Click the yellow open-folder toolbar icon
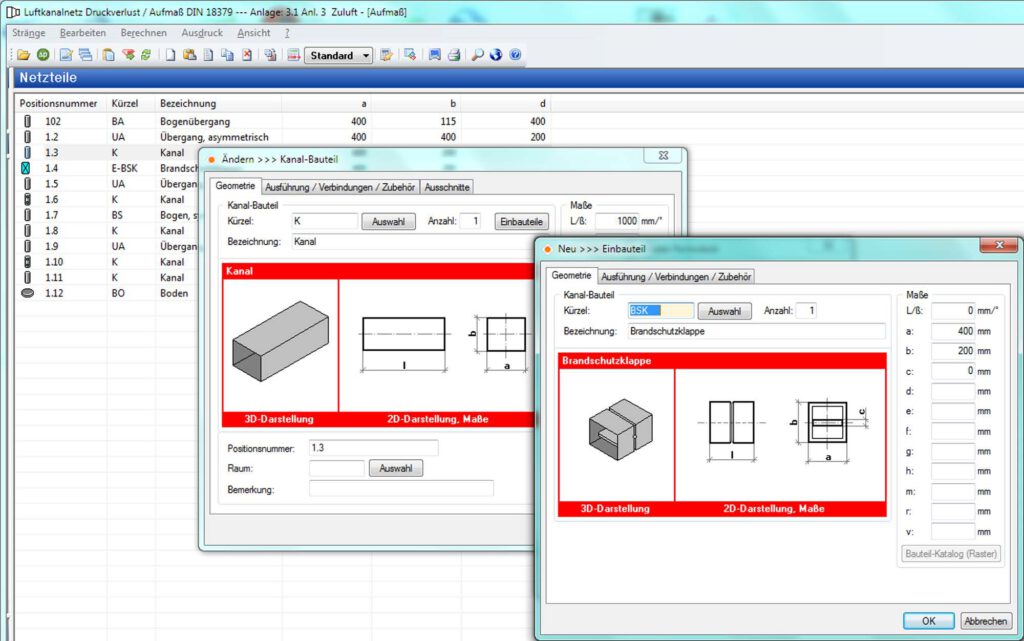This screenshot has height=641, width=1024. (x=24, y=55)
